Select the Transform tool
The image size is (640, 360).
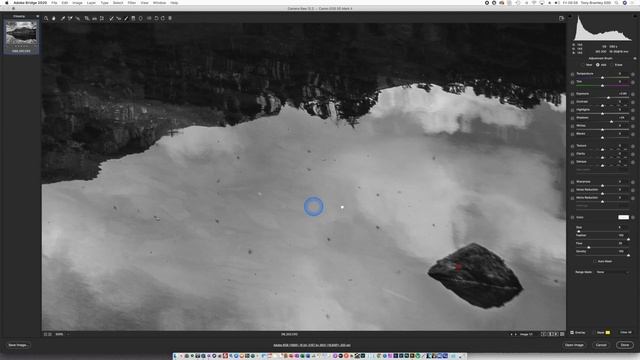[102, 18]
